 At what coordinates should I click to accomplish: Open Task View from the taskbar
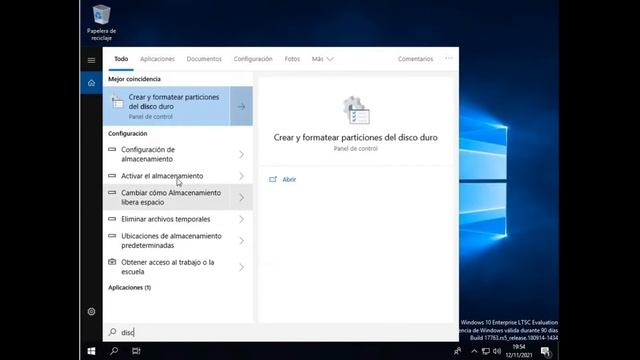(x=136, y=351)
